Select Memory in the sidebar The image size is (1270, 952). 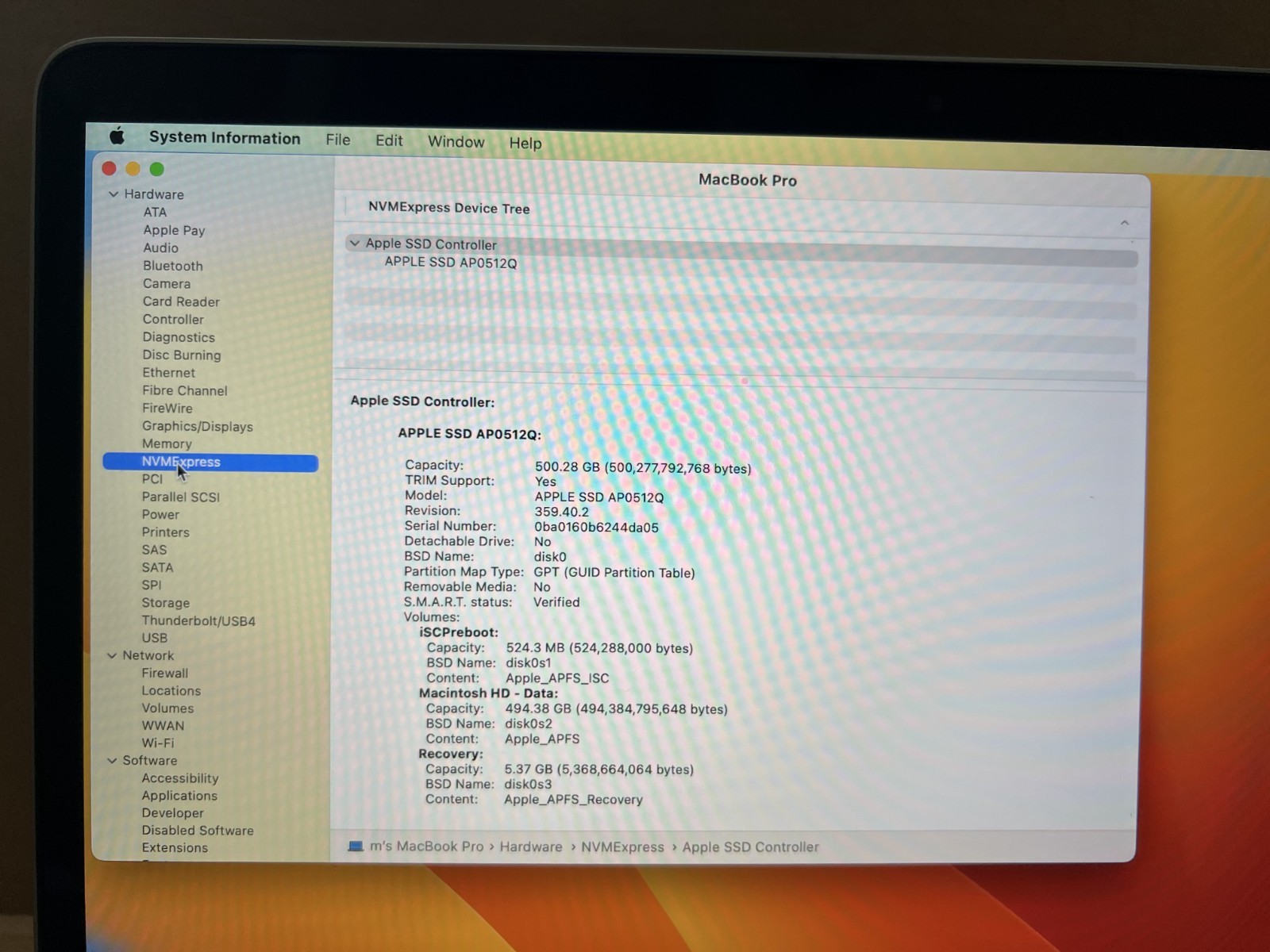167,443
